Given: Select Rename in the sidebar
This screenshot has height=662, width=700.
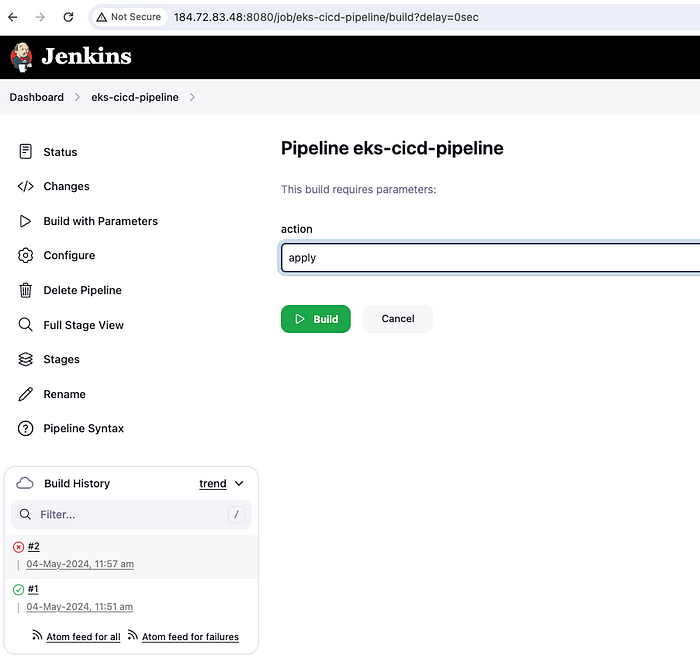Looking at the screenshot, I should click(64, 394).
